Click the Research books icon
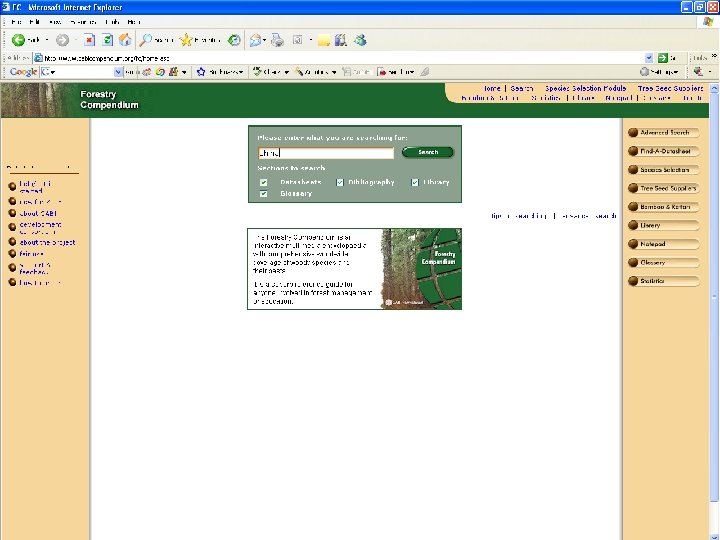This screenshot has height=540, width=720. pos(341,40)
